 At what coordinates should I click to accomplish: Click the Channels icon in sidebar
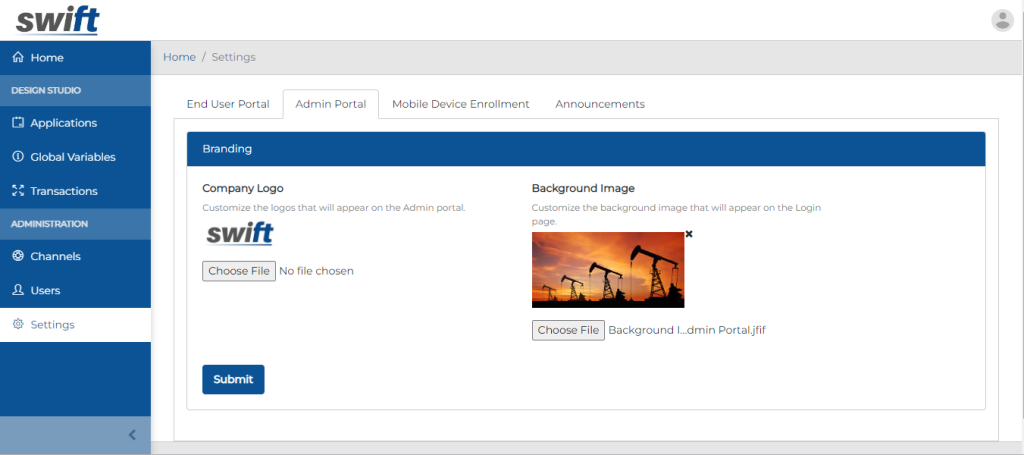(18, 256)
